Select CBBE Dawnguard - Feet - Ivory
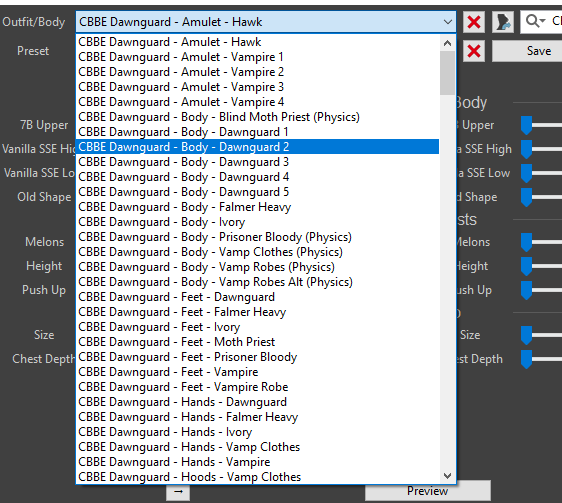 click(257, 327)
